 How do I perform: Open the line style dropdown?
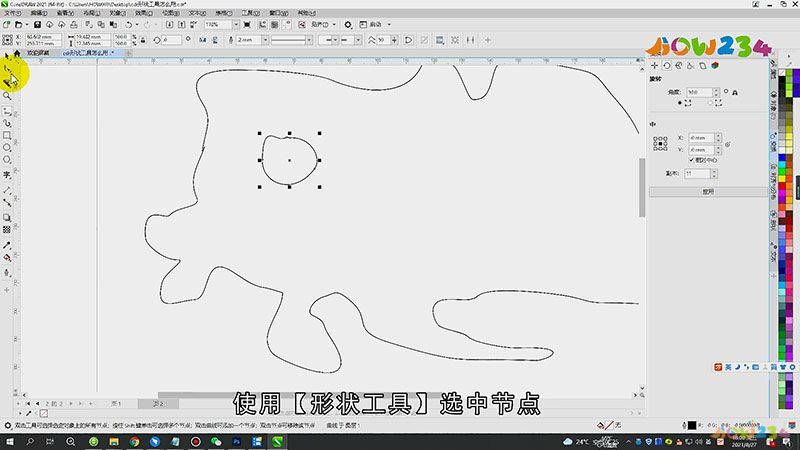[309, 40]
